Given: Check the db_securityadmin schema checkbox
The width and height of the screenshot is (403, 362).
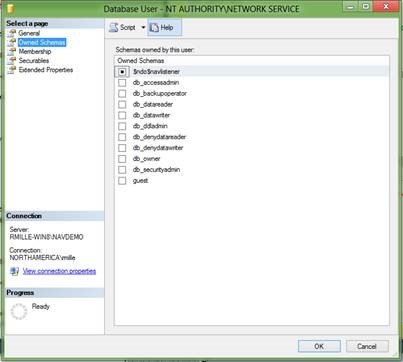Looking at the screenshot, I should click(x=122, y=170).
